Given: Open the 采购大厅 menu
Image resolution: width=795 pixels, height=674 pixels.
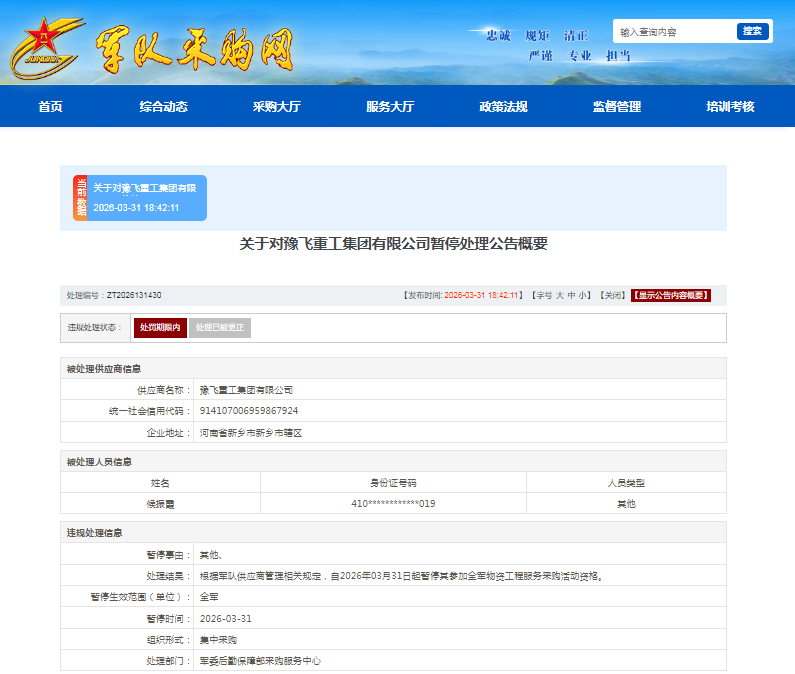Looking at the screenshot, I should (276, 107).
